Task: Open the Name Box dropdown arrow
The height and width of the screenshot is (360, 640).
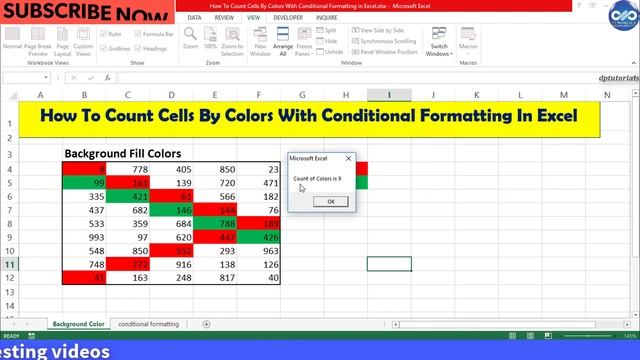Action: click(x=46, y=78)
